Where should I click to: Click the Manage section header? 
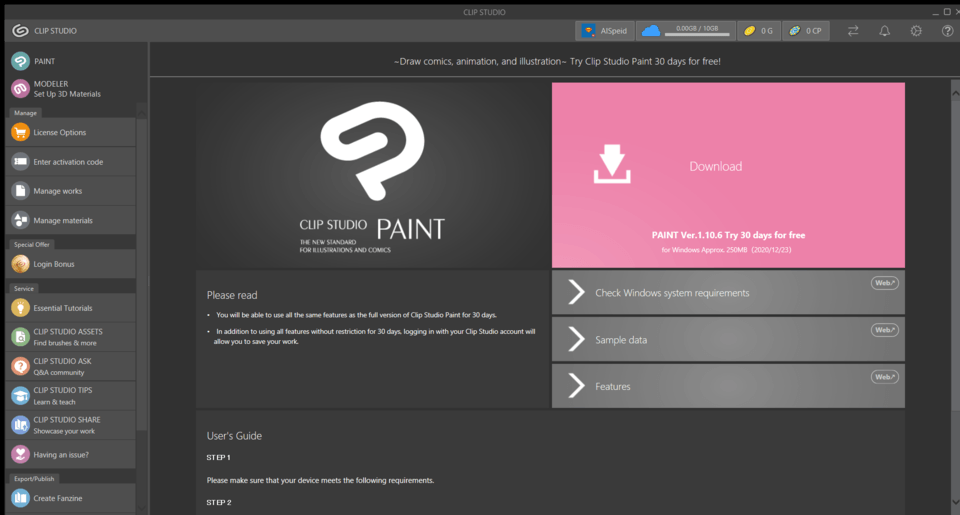click(25, 113)
